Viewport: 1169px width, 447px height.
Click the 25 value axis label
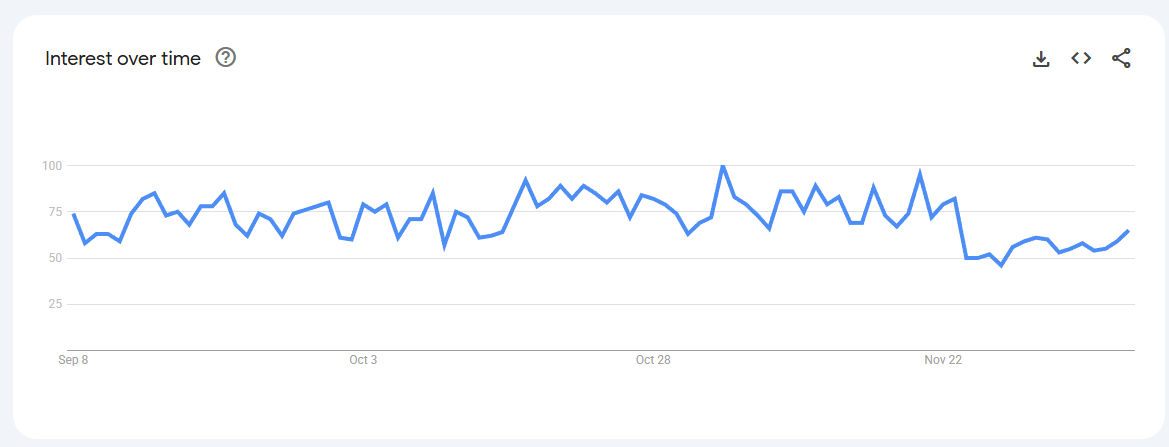click(x=54, y=304)
